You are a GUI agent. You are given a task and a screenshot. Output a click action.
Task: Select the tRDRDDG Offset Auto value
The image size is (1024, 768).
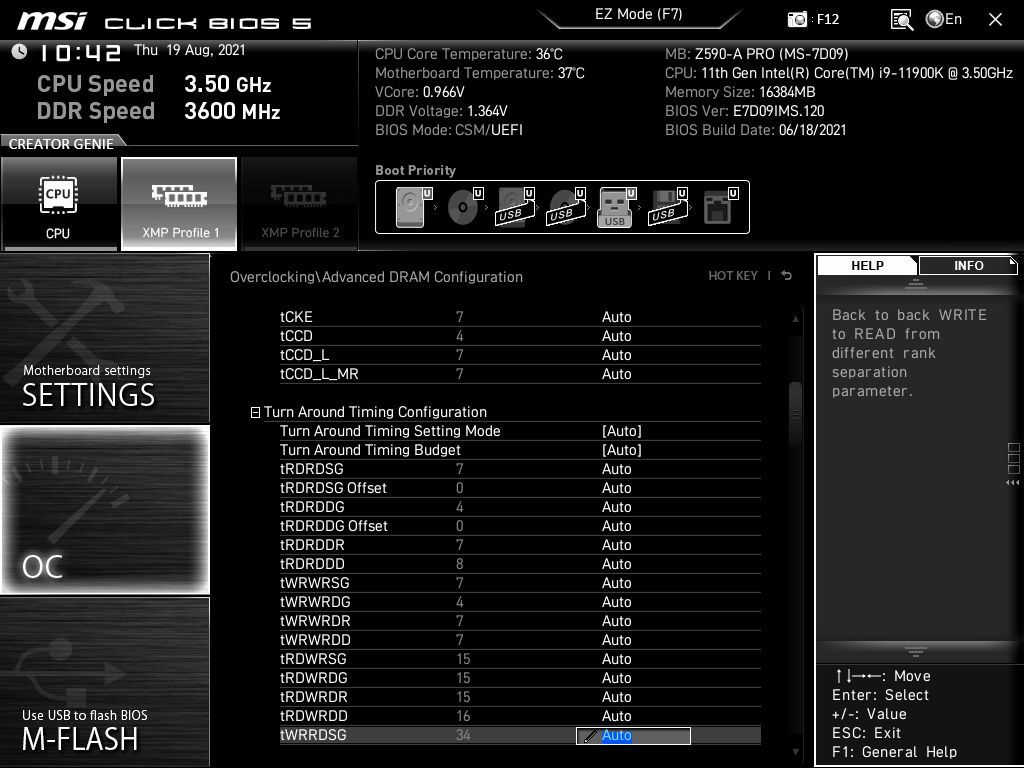tap(616, 526)
